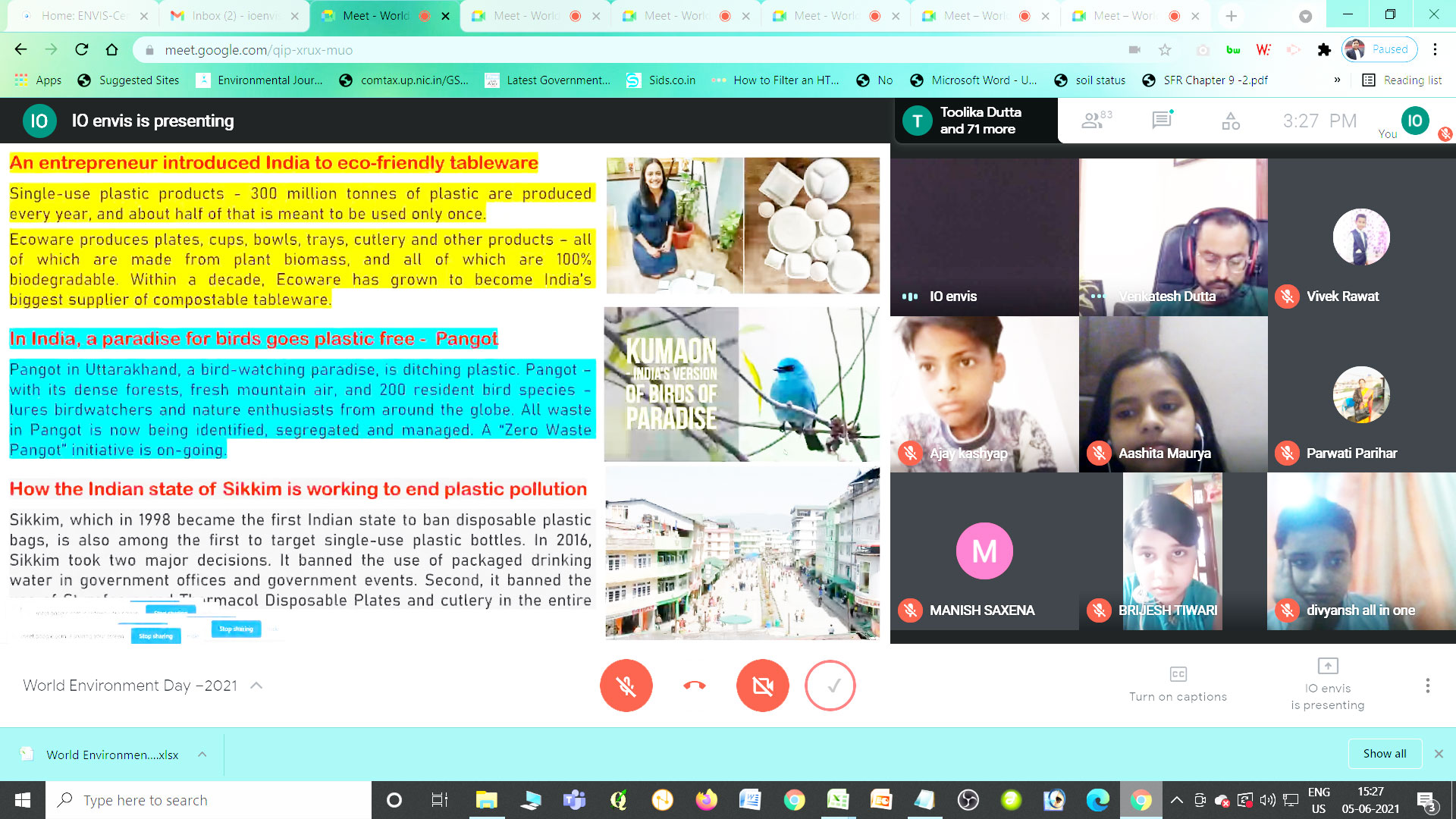The height and width of the screenshot is (819, 1456).
Task: Open the chat messages icon
Action: [x=1162, y=120]
